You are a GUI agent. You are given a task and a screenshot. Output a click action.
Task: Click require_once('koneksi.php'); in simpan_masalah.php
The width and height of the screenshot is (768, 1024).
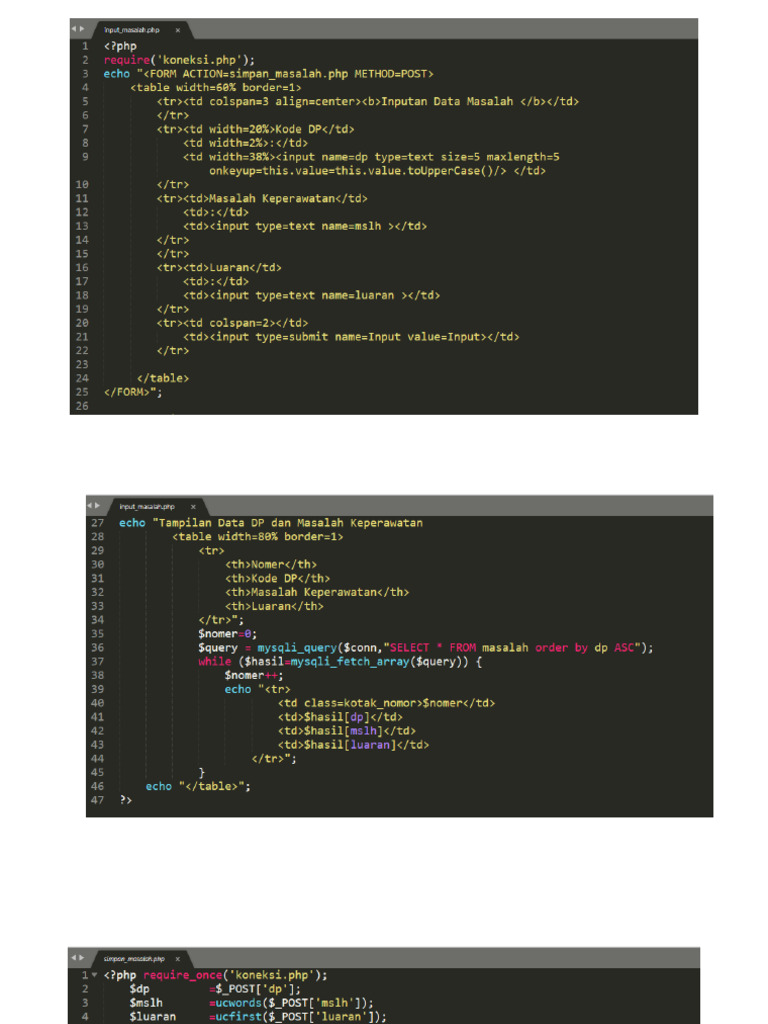coord(235,975)
